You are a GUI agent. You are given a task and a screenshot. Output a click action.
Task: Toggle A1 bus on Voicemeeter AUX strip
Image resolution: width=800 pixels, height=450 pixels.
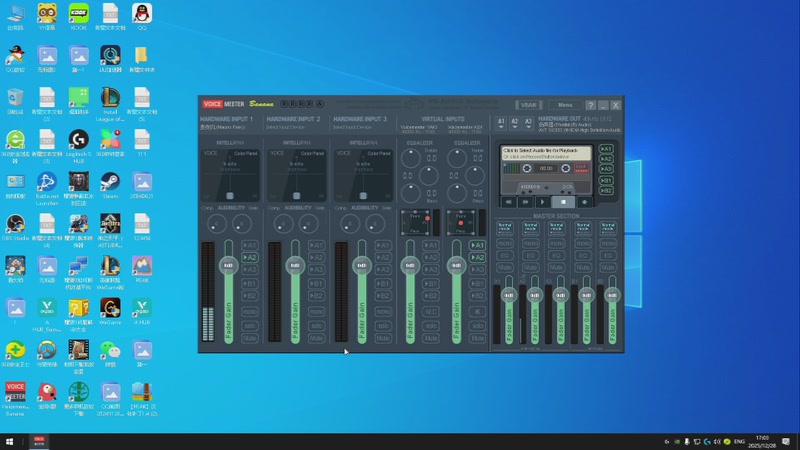(x=477, y=245)
